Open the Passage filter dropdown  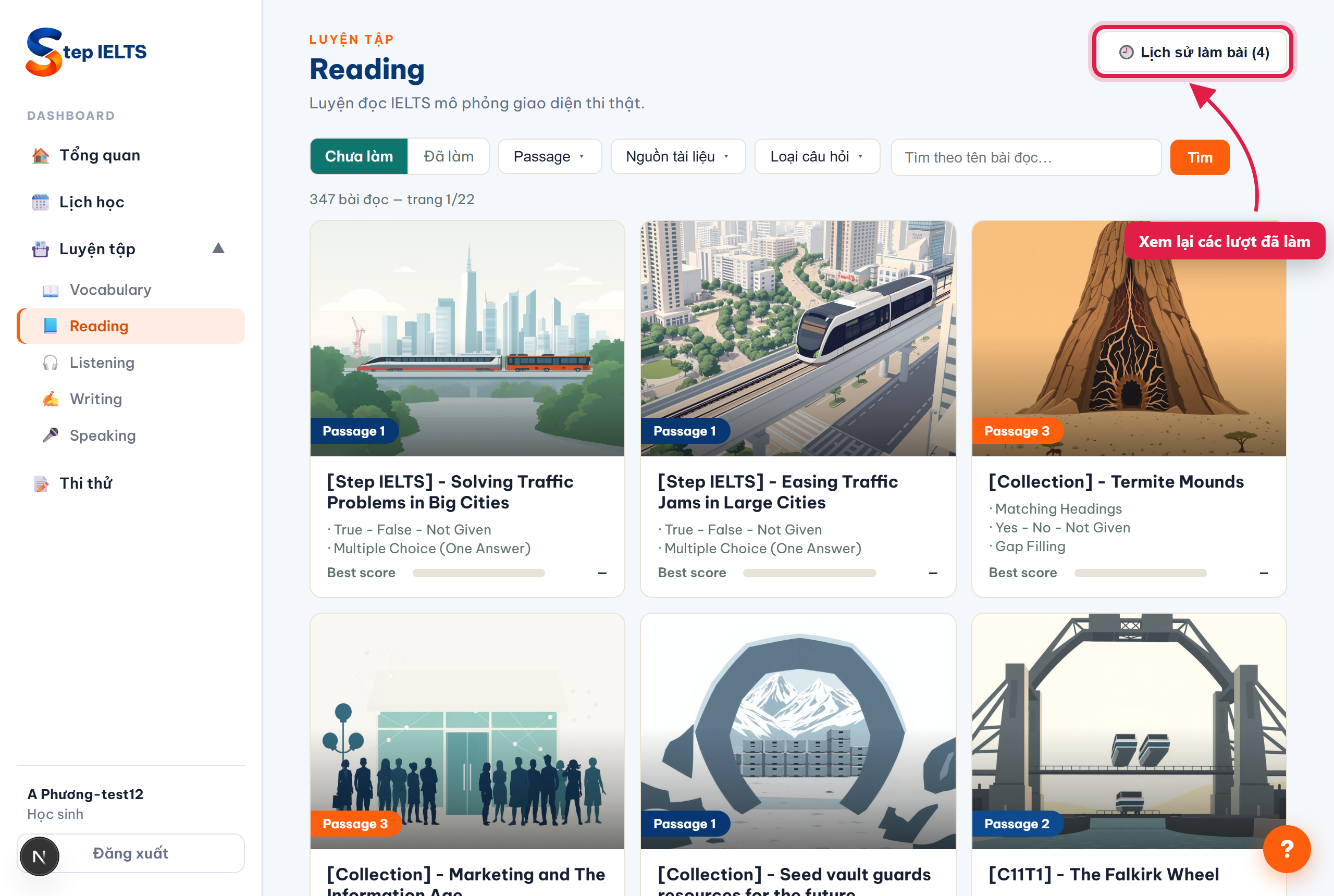click(x=549, y=157)
